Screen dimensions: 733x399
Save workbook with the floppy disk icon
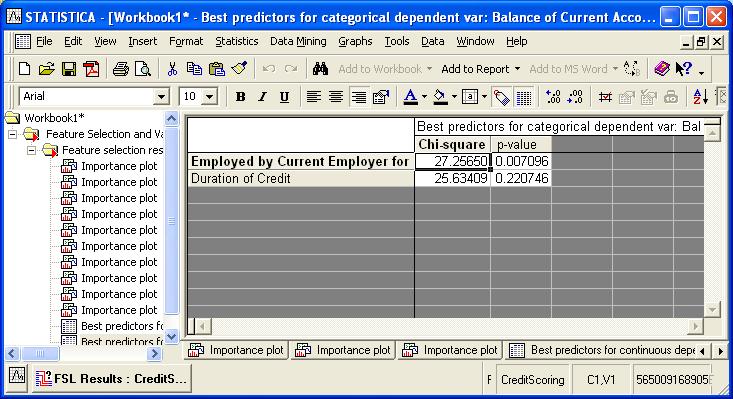point(69,69)
